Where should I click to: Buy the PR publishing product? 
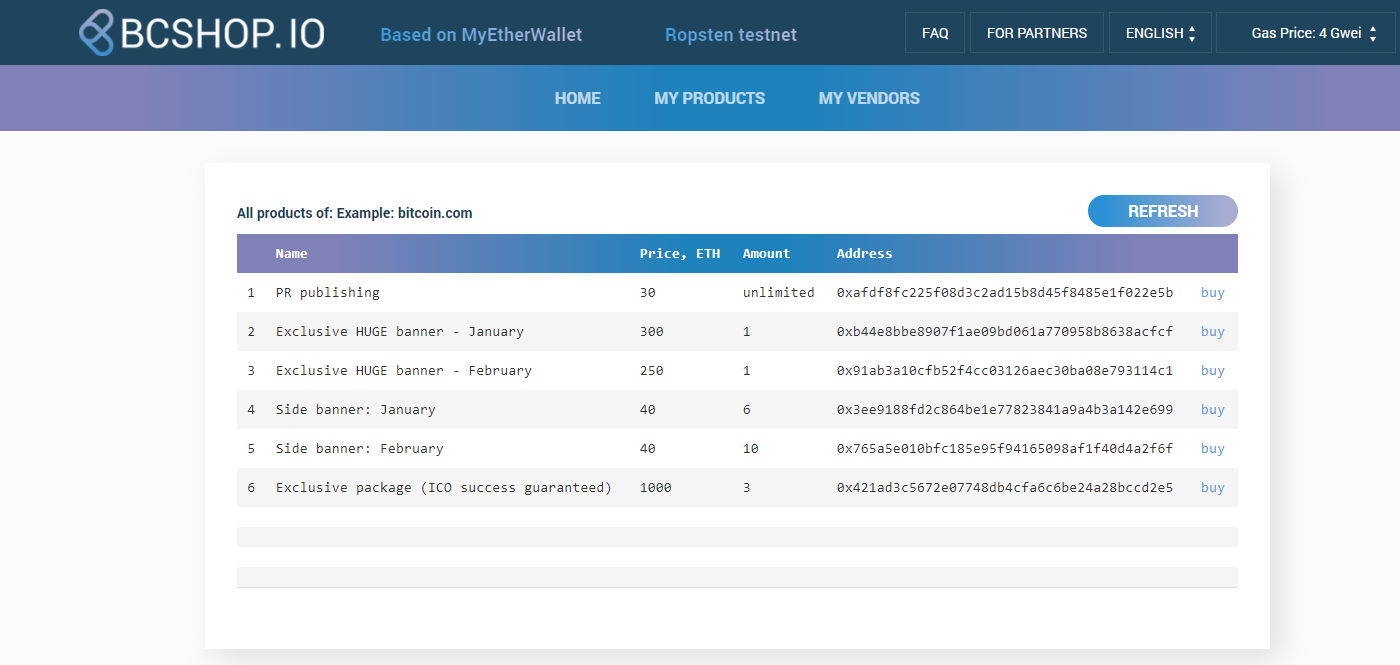(x=1213, y=293)
